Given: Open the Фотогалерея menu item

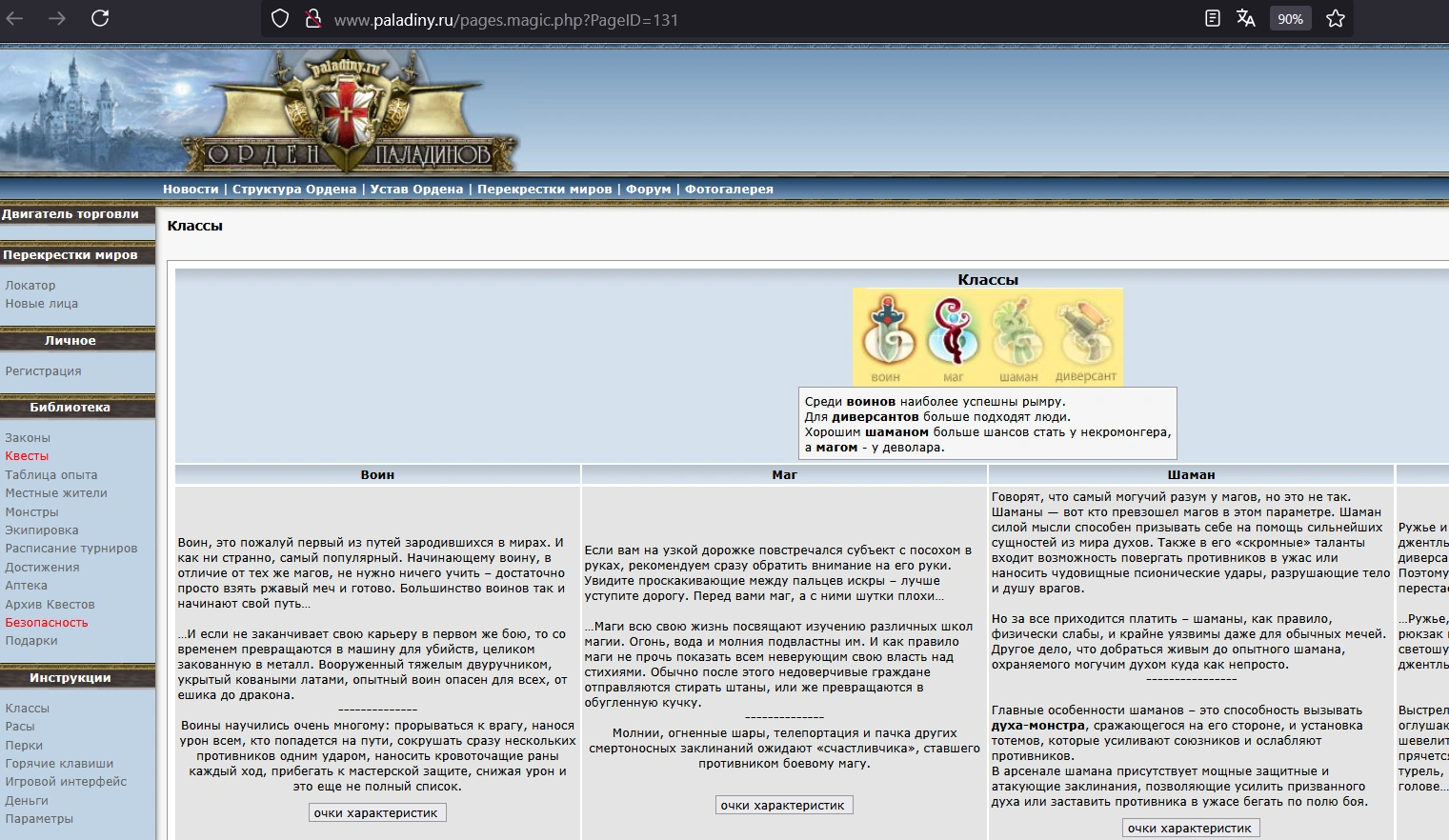Looking at the screenshot, I should coord(729,190).
